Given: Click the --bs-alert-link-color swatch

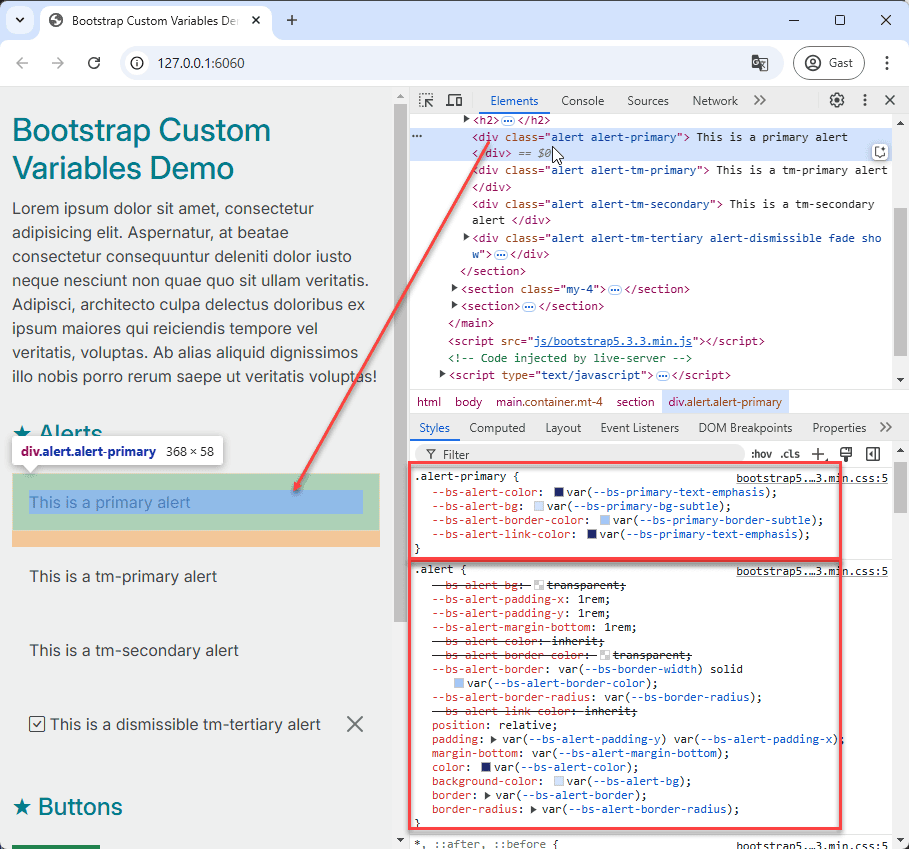Looking at the screenshot, I should click(x=592, y=534).
